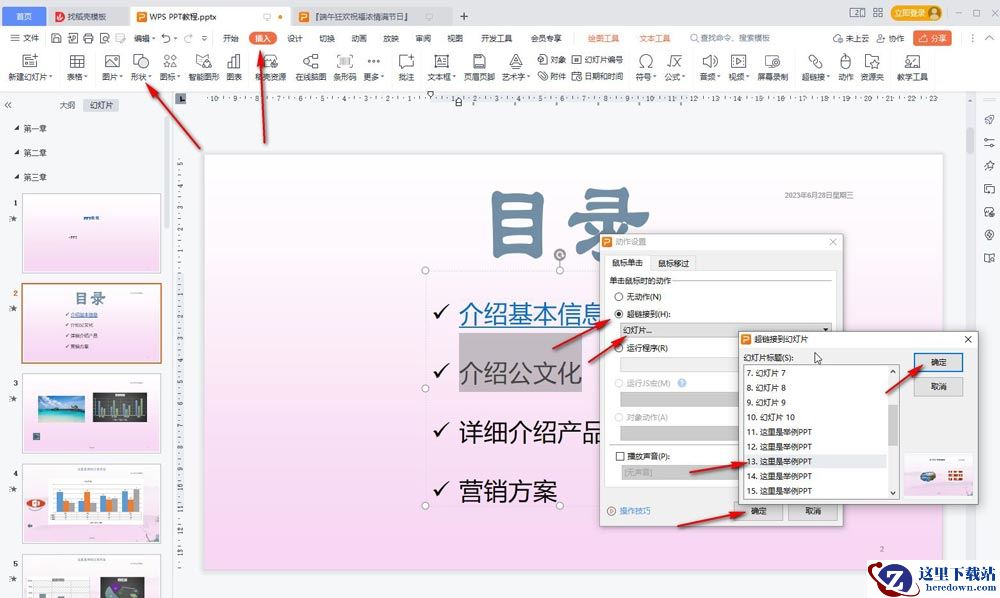1000x598 pixels.
Task: Open the 编辑 dropdown in title toolbar
Action: (x=145, y=38)
